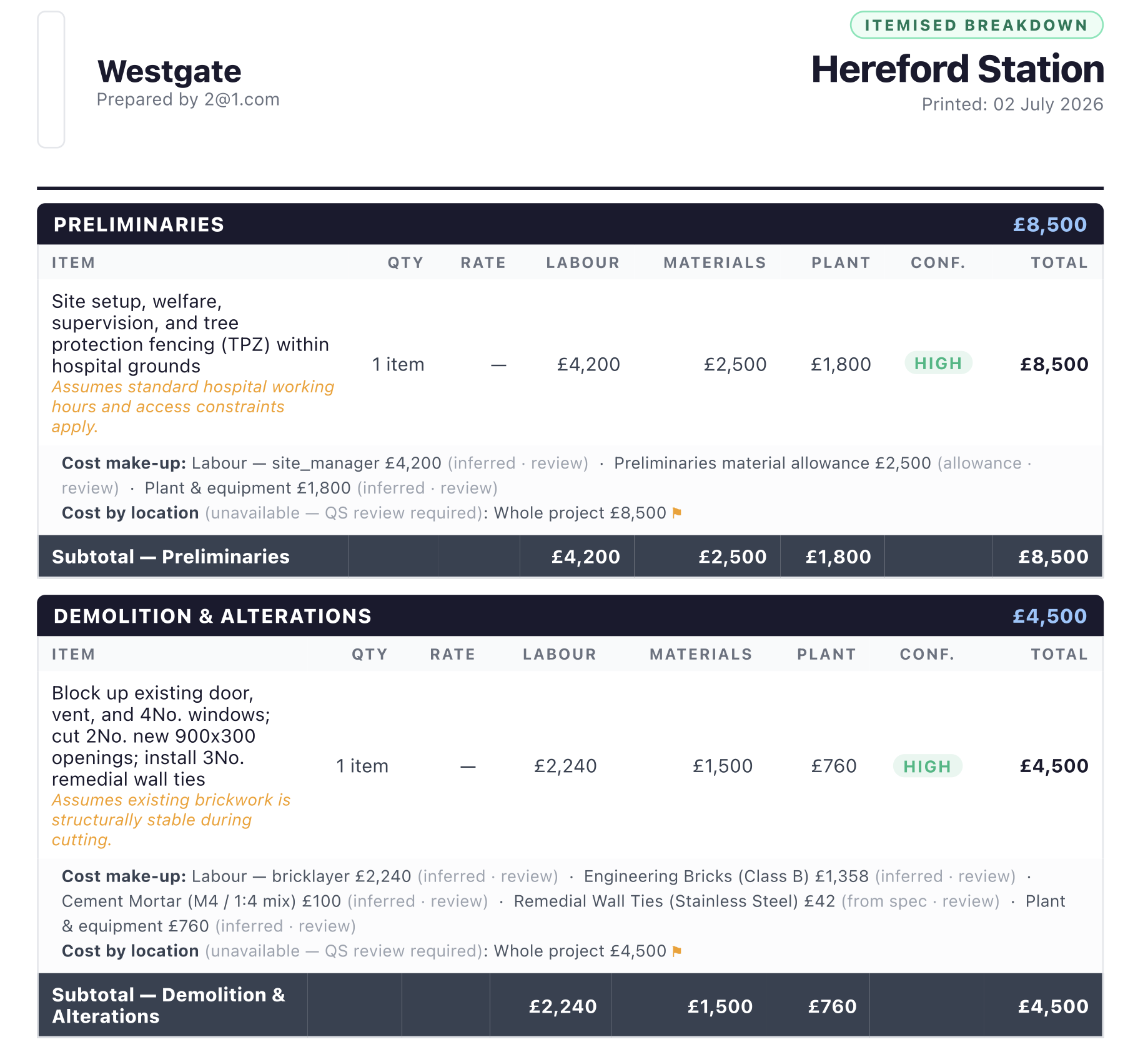
Task: Click the LABOUR column header in Preliminaries table
Action: [583, 263]
